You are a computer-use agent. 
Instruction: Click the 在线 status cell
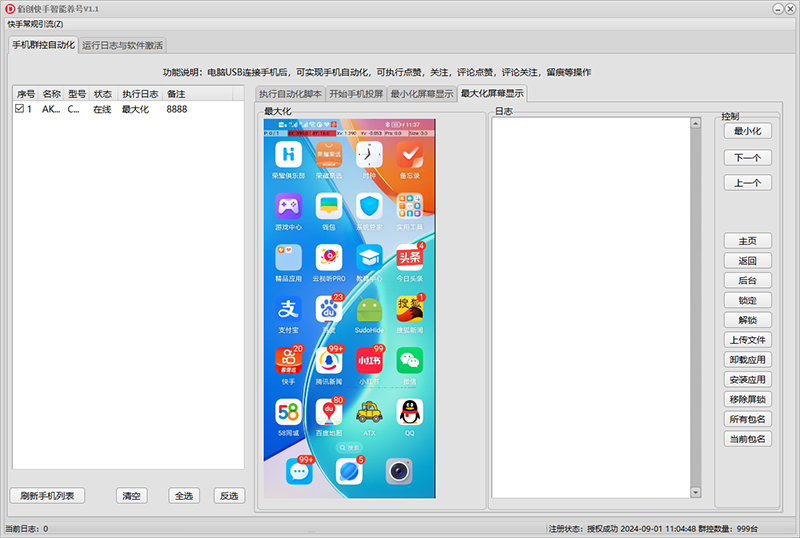click(102, 109)
